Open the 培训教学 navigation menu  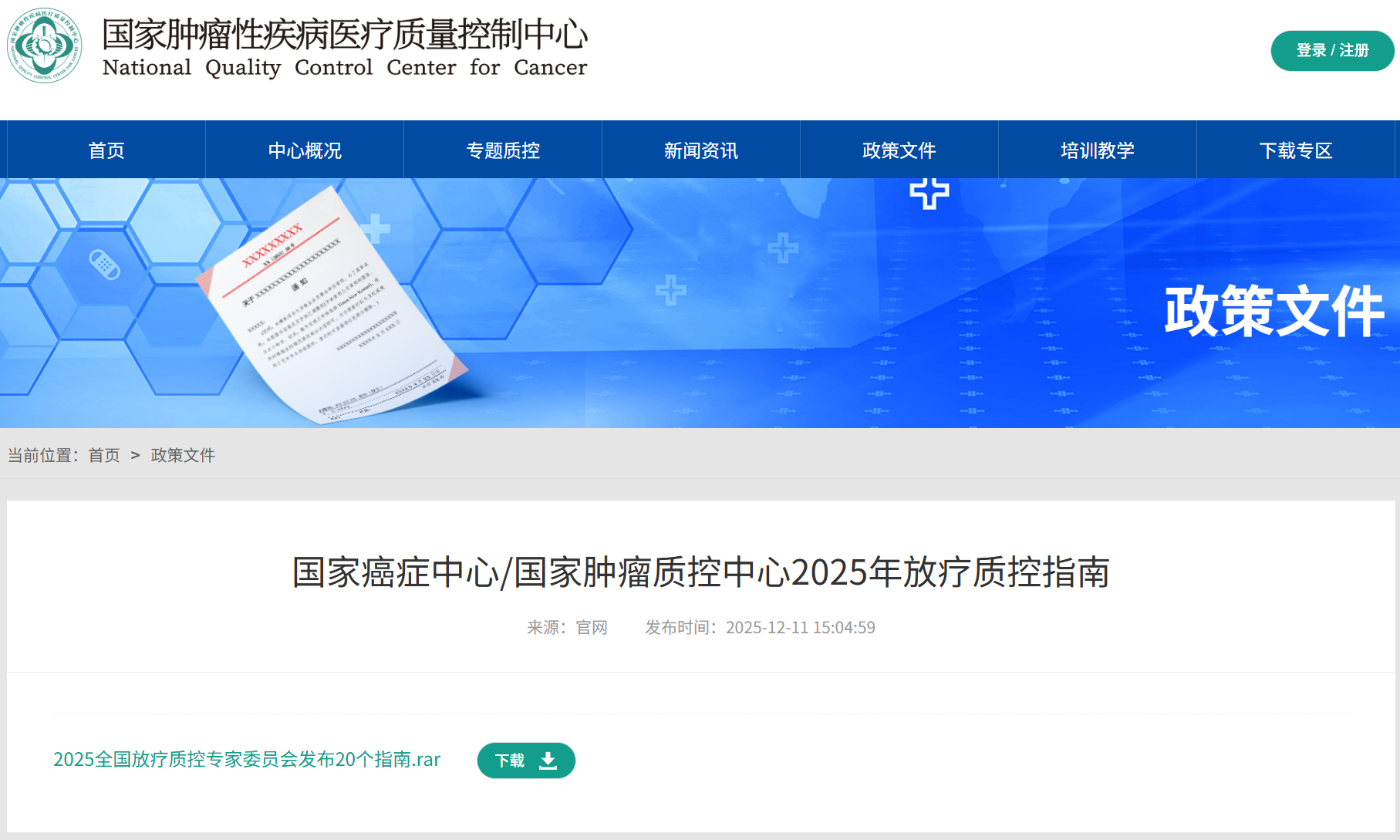coord(1098,150)
